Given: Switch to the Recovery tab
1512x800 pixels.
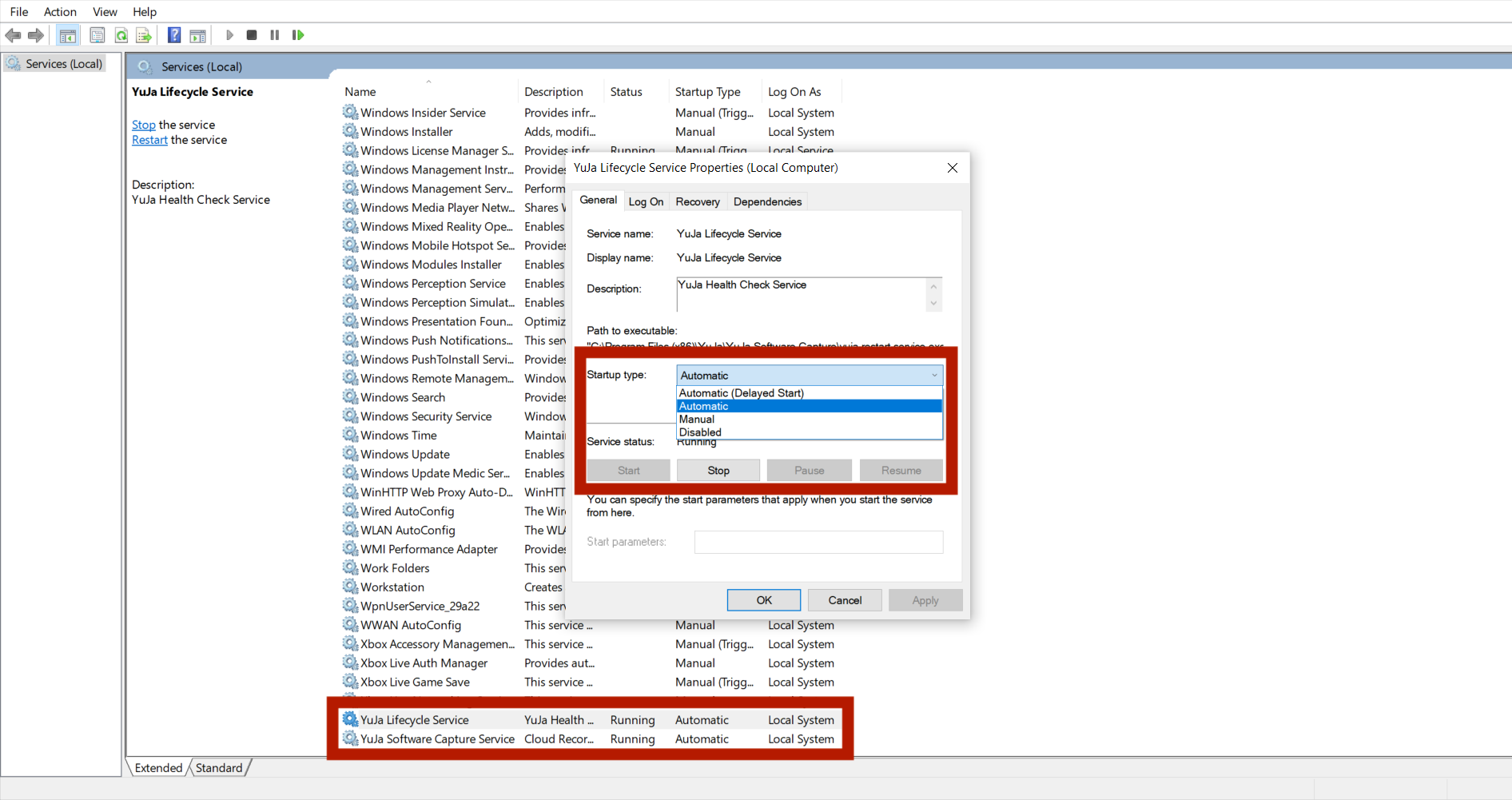Looking at the screenshot, I should (x=698, y=201).
